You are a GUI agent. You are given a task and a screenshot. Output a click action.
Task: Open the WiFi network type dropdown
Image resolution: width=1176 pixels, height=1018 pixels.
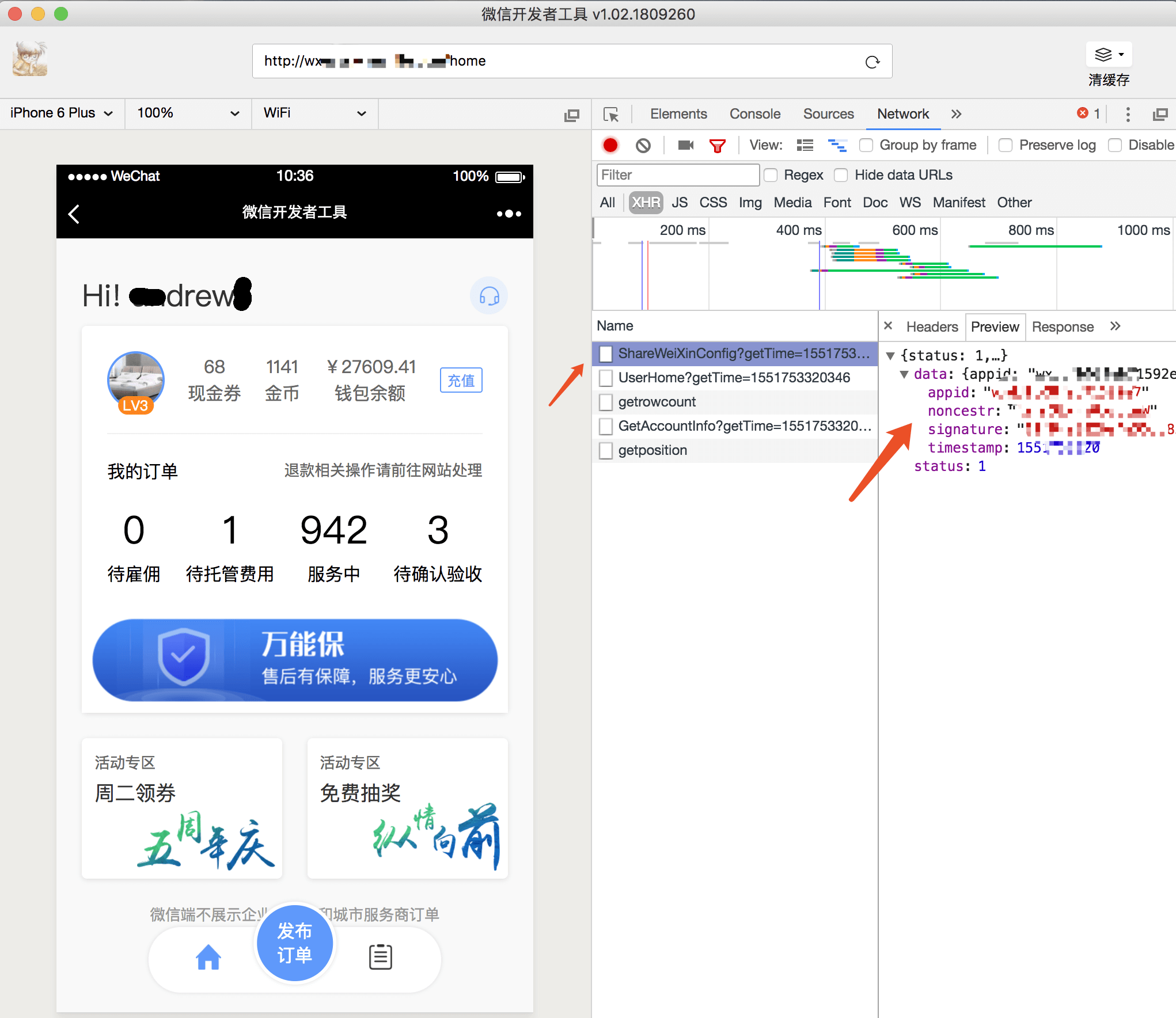(315, 113)
